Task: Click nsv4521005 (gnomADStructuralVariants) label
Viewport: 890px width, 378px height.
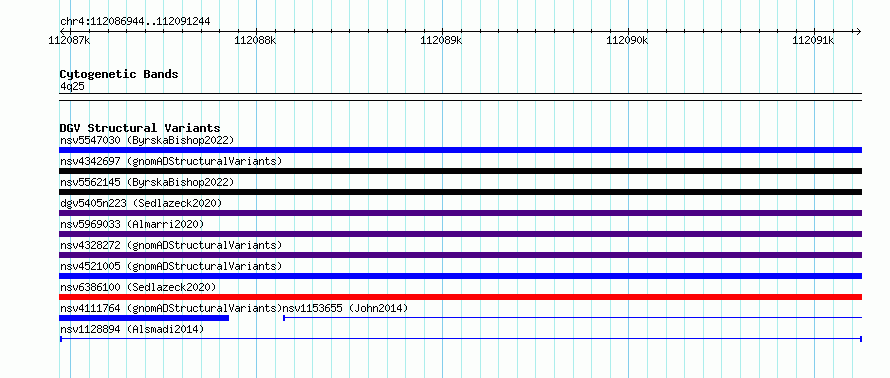Action: click(171, 266)
